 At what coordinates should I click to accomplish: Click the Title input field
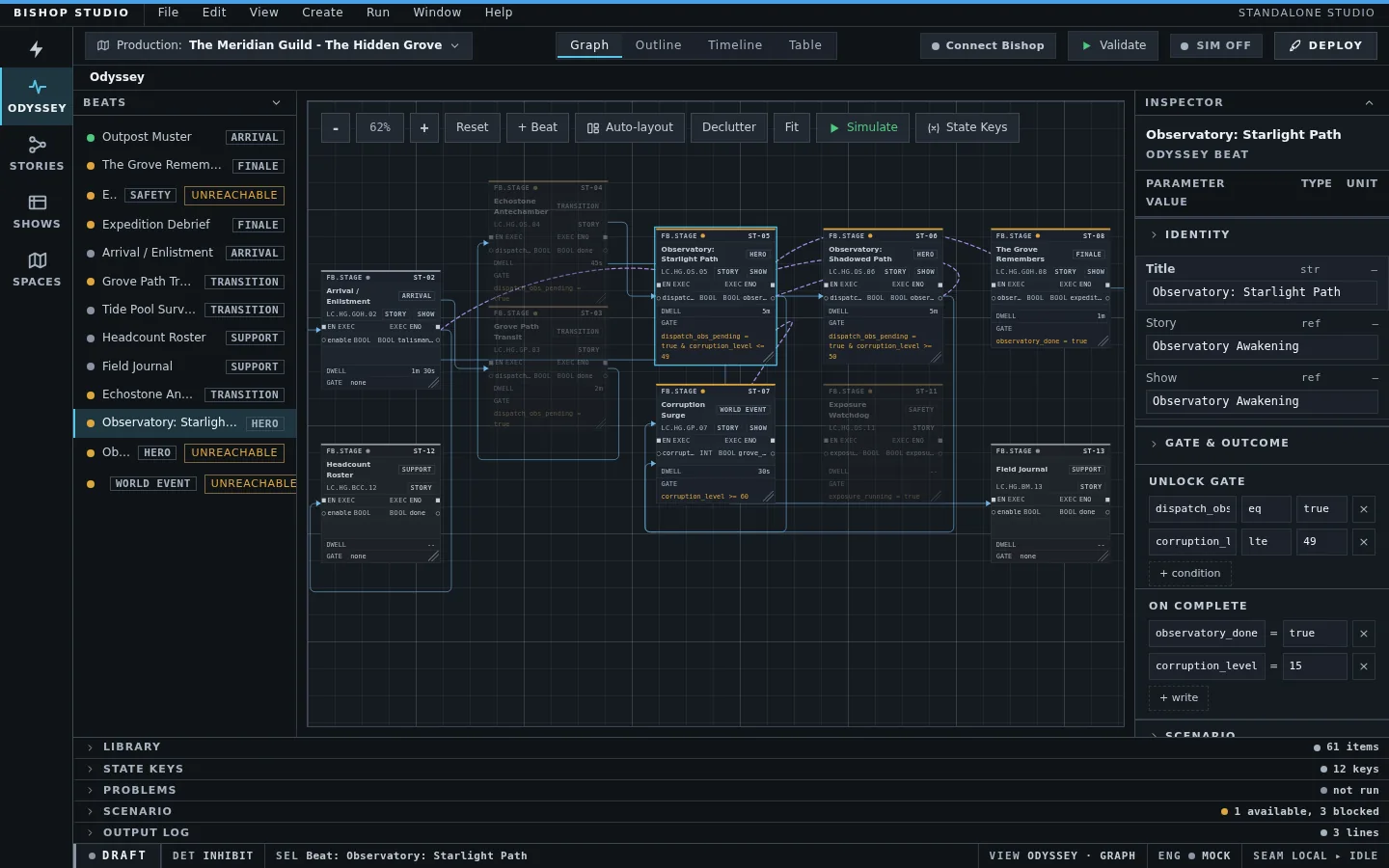click(1262, 292)
